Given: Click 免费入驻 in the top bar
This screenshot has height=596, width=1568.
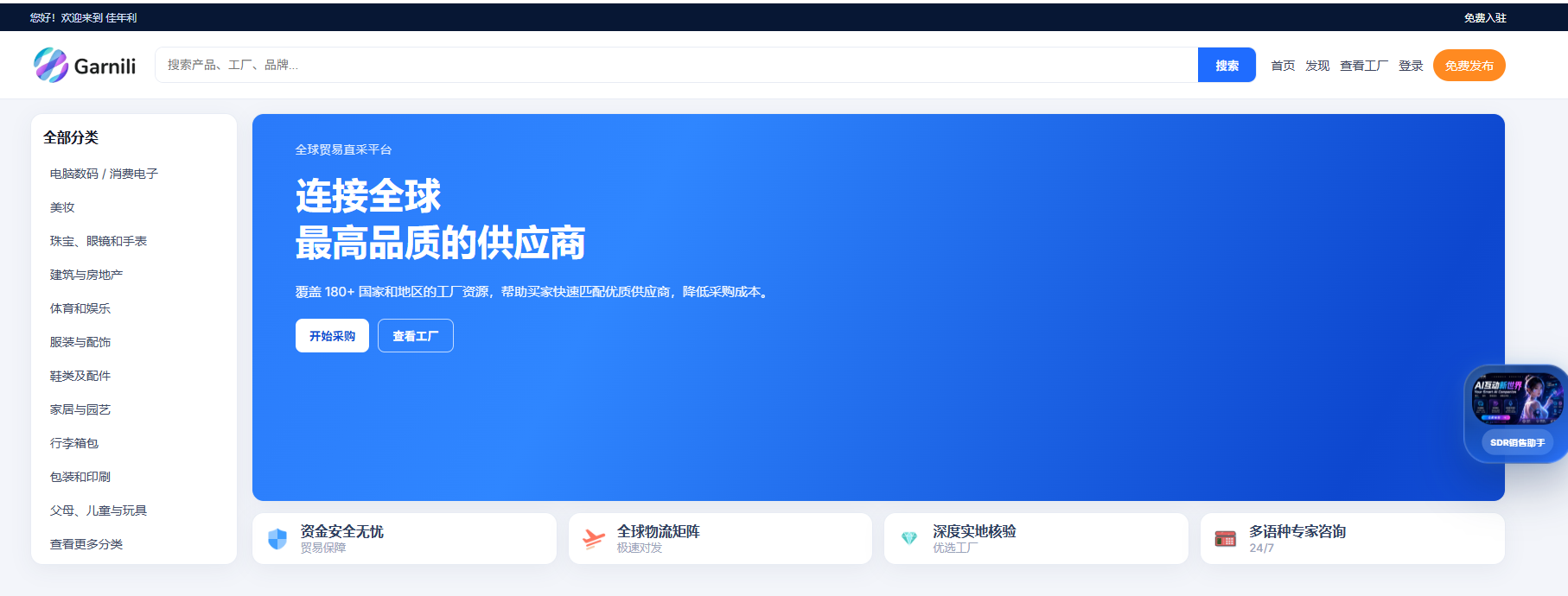Looking at the screenshot, I should [1485, 17].
